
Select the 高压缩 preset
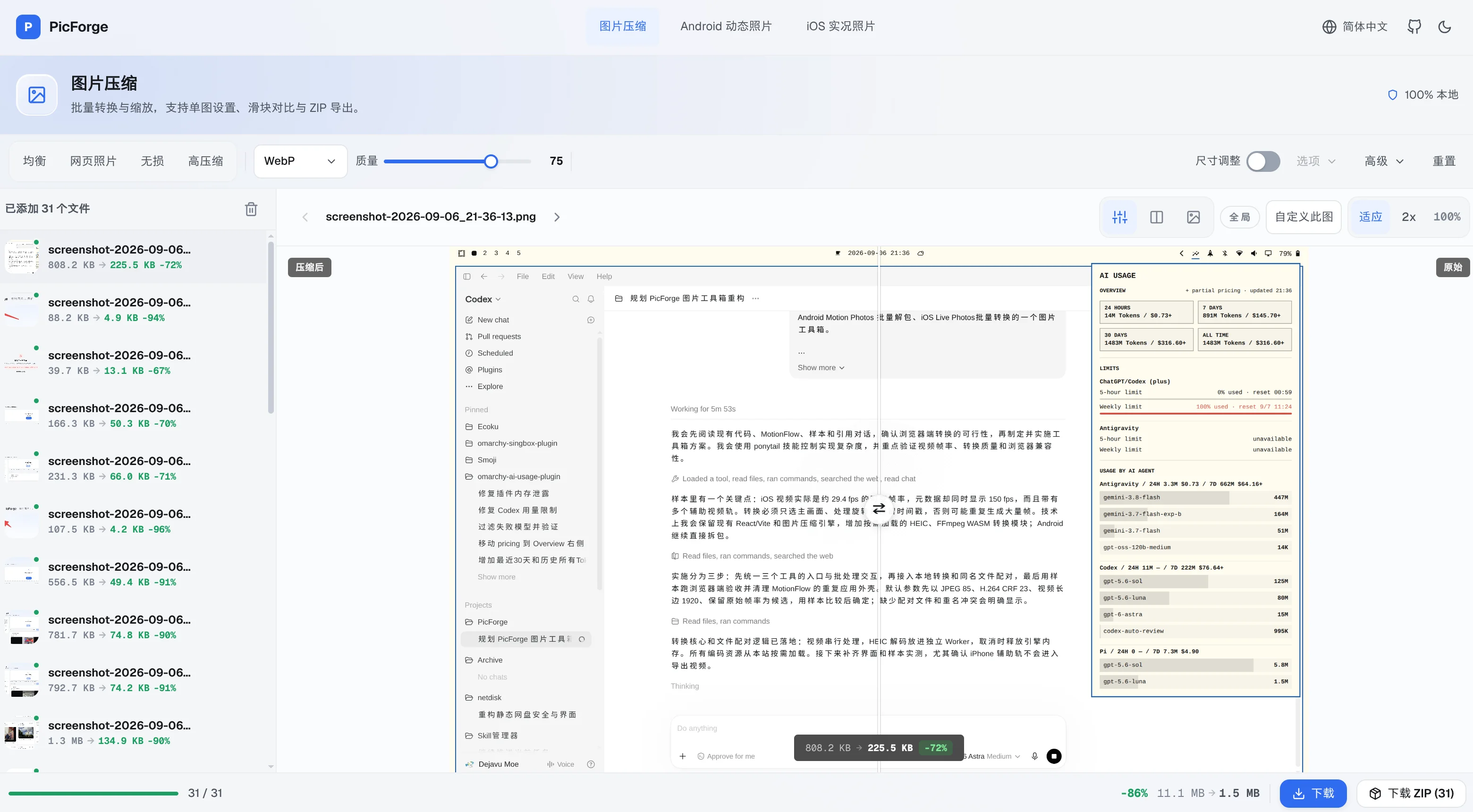(205, 161)
